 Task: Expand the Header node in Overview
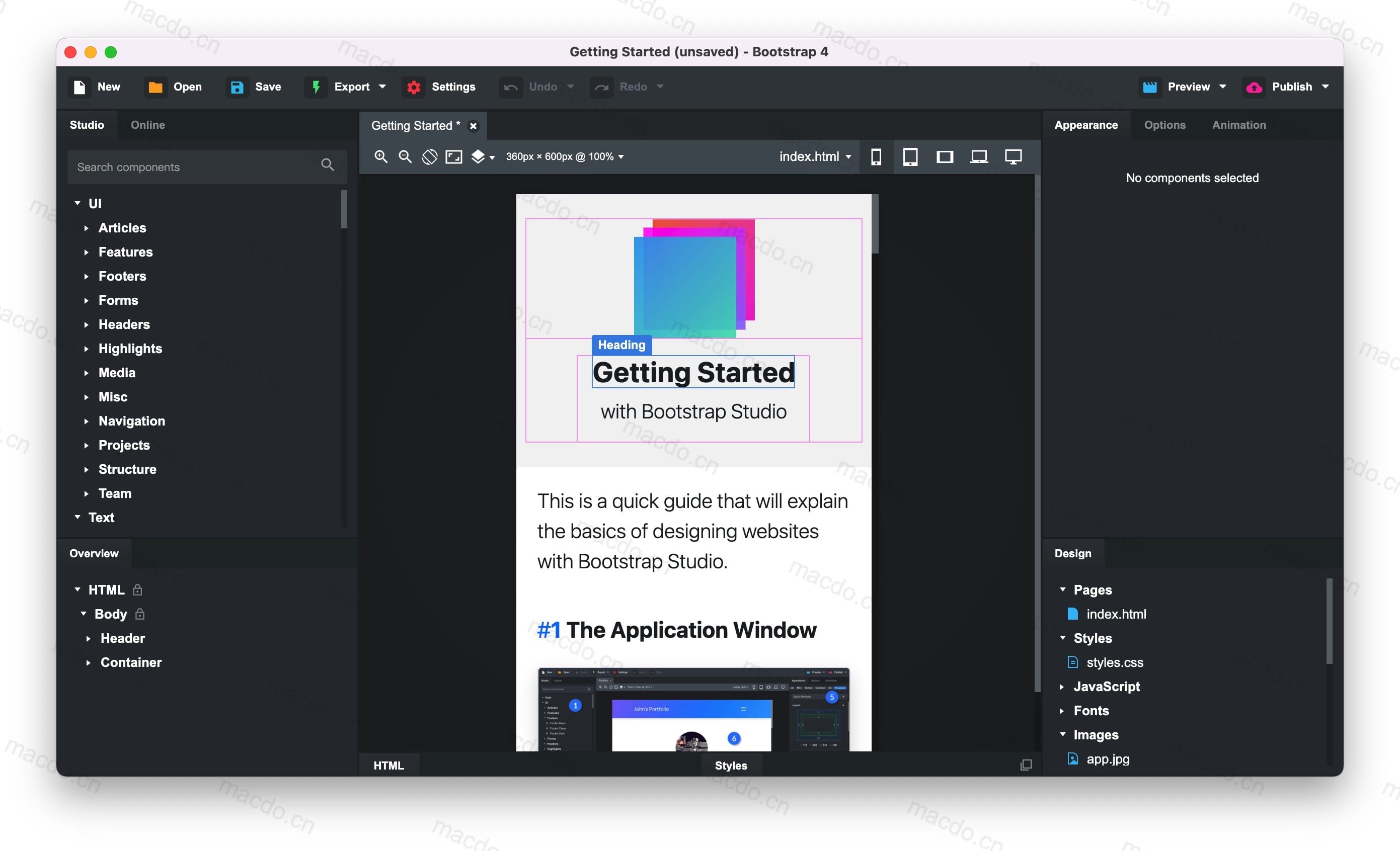coord(88,638)
